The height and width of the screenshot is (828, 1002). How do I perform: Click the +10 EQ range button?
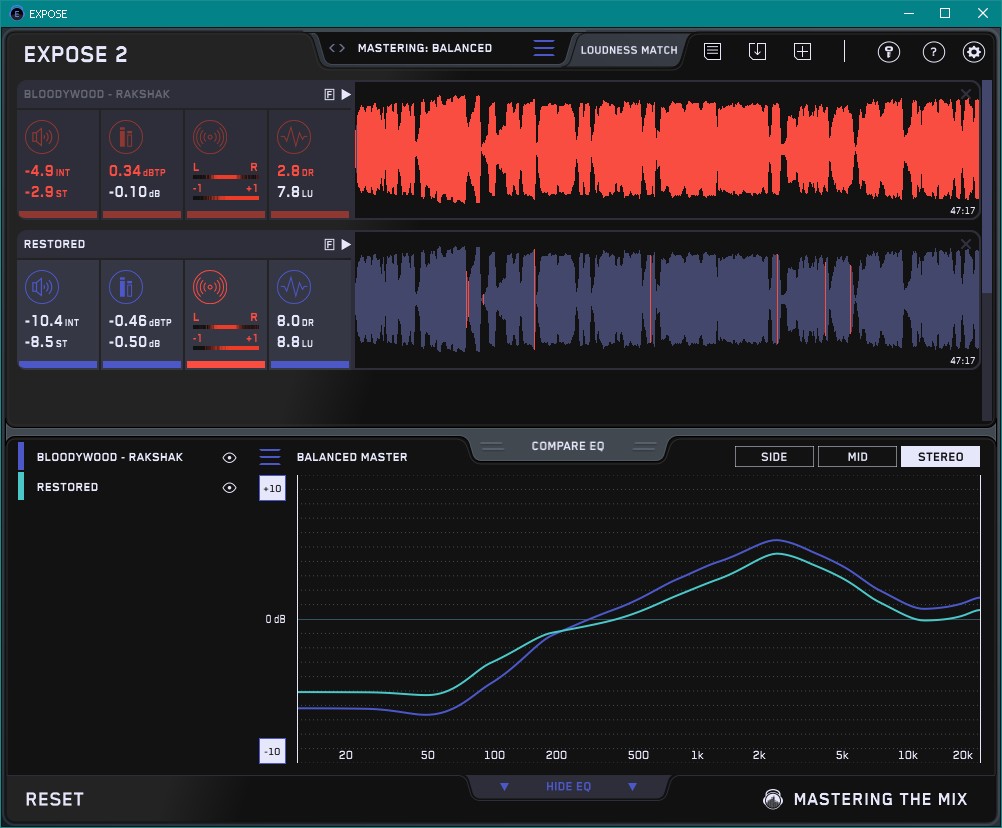(272, 488)
